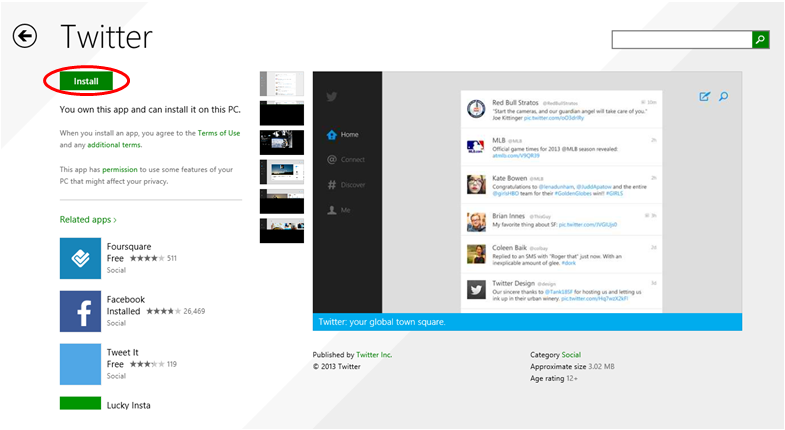
Task: Click the Age rating 12+ text
Action: click(x=554, y=379)
